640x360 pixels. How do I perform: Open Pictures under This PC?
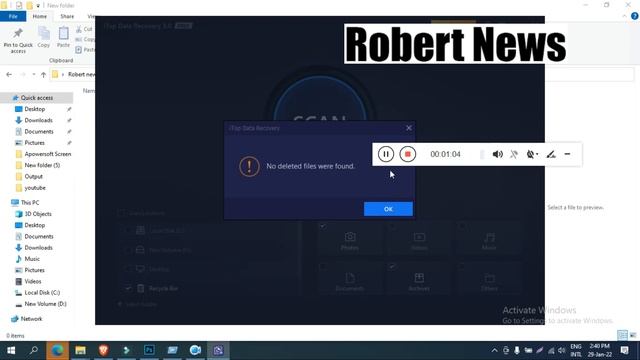click(x=34, y=270)
